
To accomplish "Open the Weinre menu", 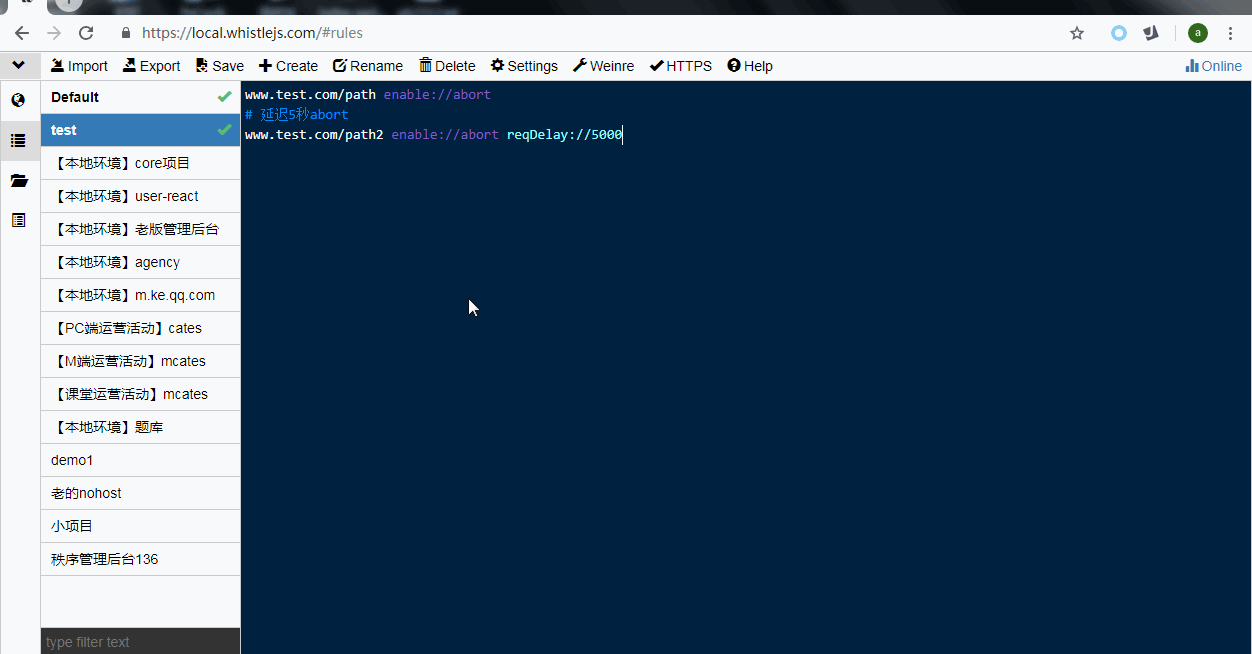I will (604, 66).
